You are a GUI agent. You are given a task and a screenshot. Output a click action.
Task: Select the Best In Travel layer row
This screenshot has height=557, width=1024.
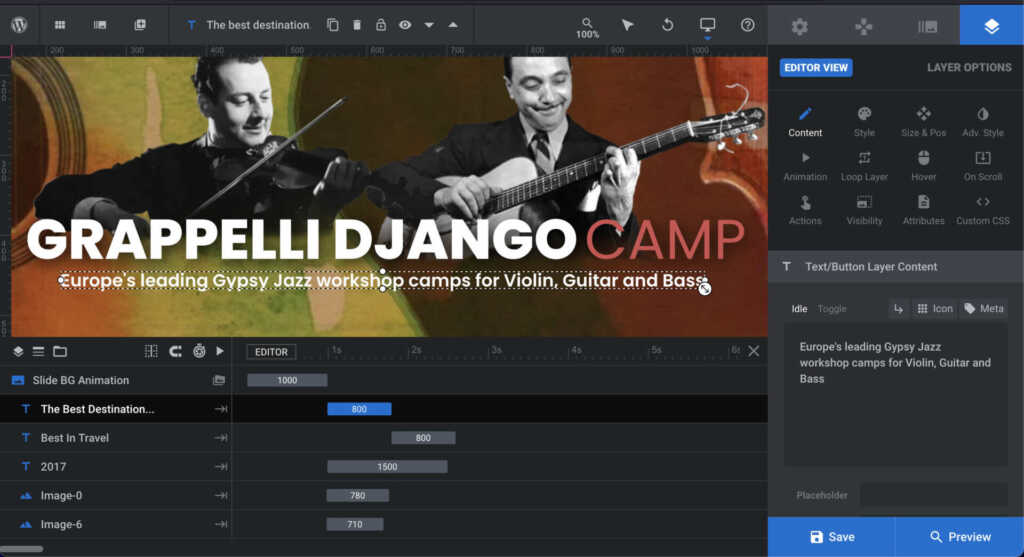coord(116,438)
